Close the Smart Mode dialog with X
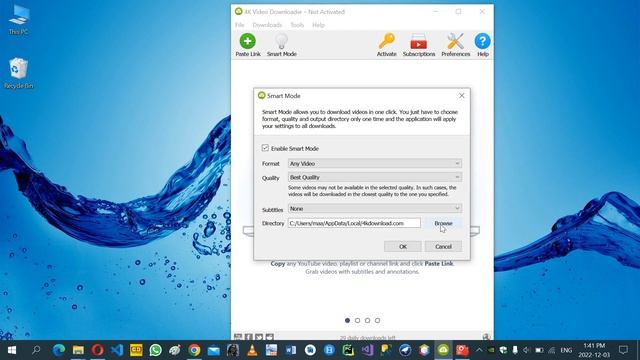Viewport: 640px width, 360px height. click(x=462, y=96)
